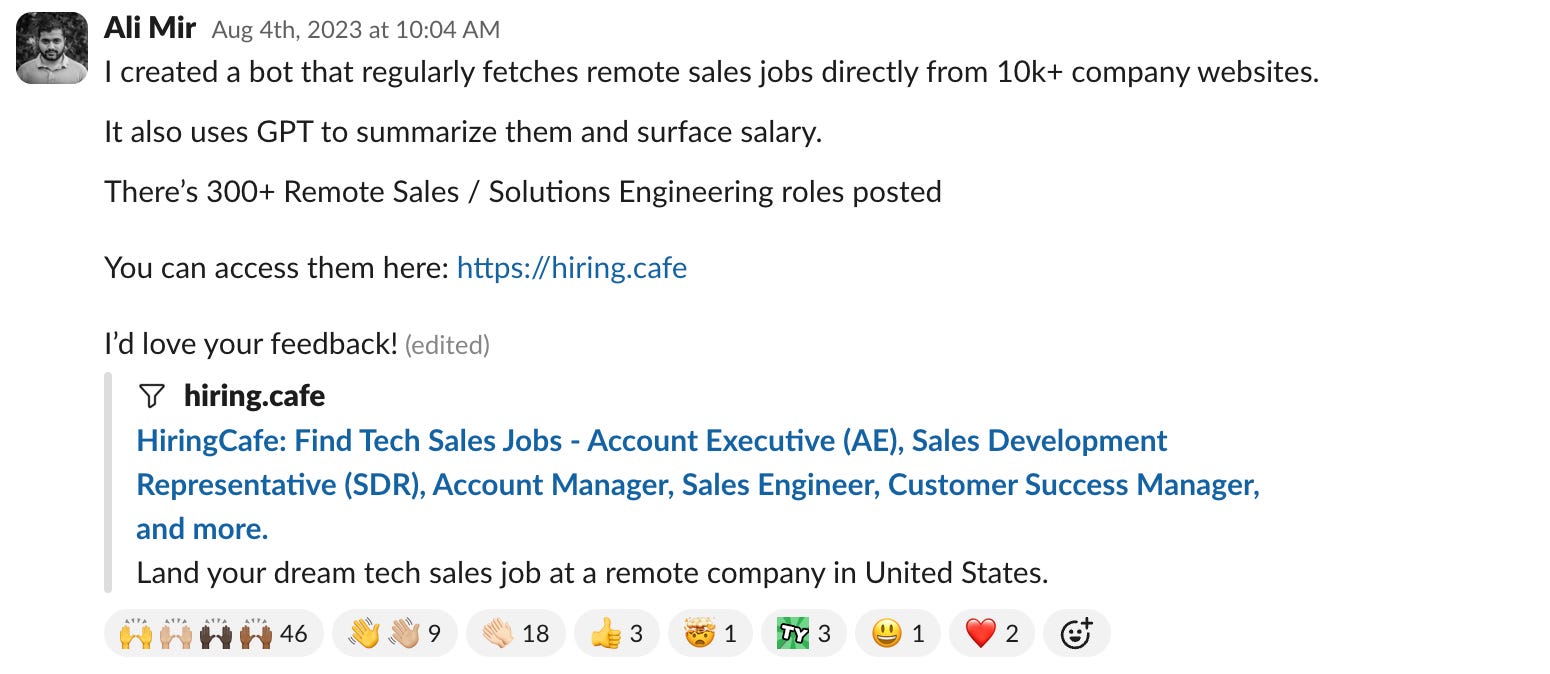Click the bold hiring.cafe site name
Image resolution: width=1550 pixels, height=674 pixels.
tap(255, 396)
